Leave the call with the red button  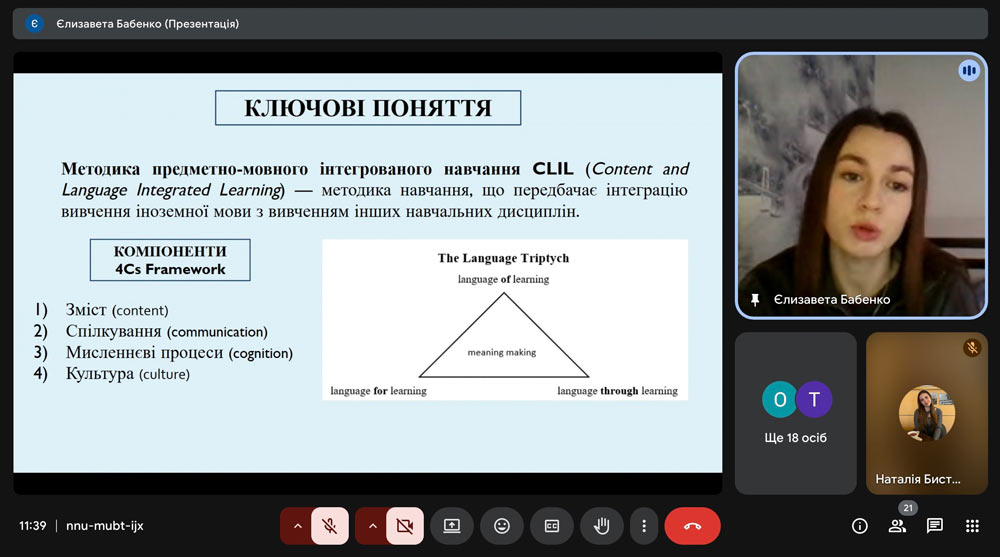pos(692,526)
